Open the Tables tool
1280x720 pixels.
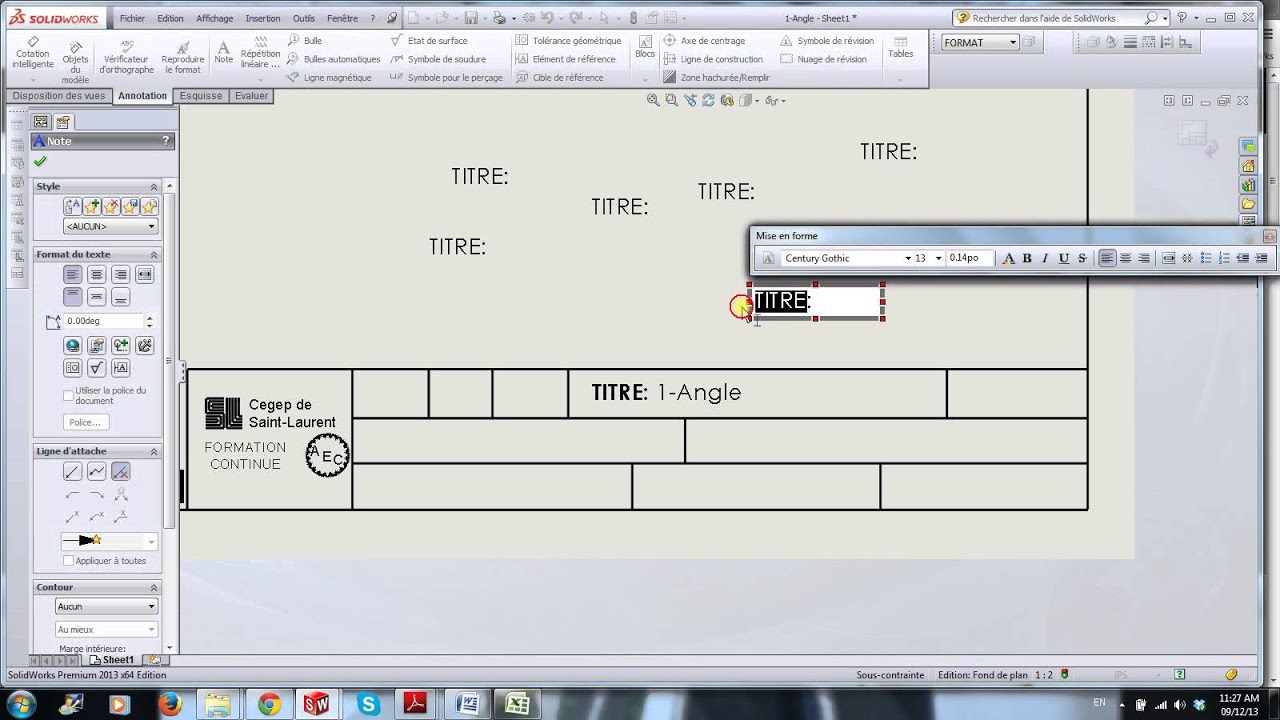click(901, 48)
